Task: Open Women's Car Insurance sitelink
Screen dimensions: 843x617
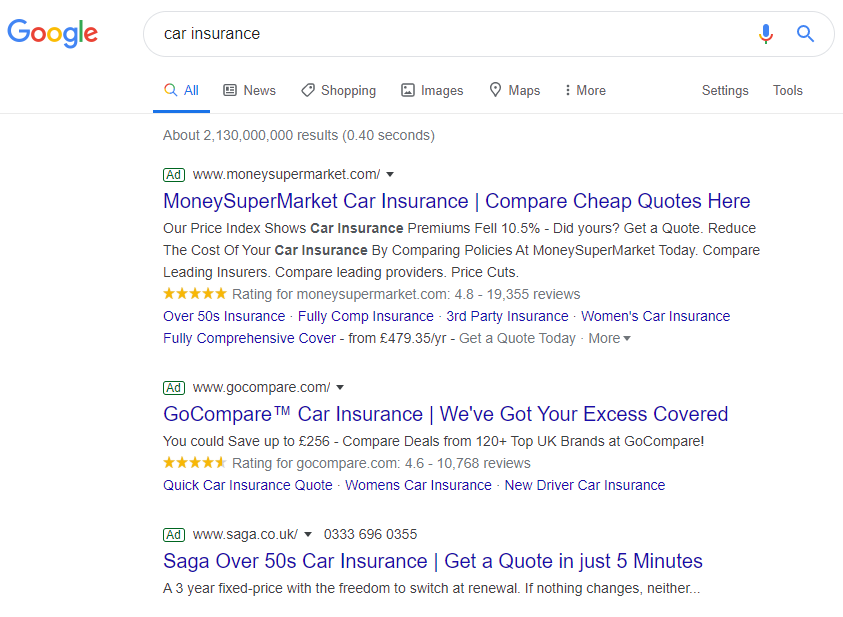Action: coord(655,317)
